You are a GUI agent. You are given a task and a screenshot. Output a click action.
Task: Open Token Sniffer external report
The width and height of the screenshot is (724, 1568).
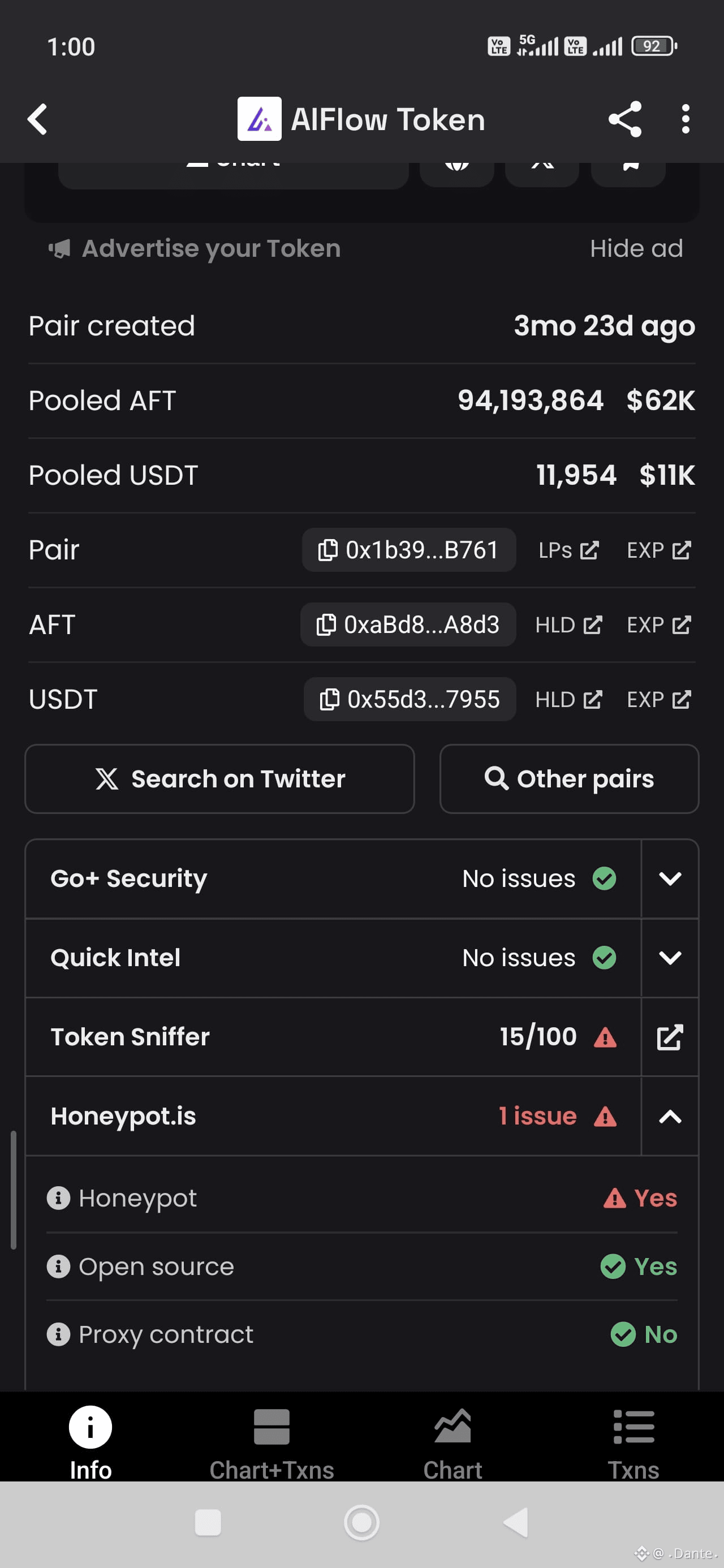tap(670, 1037)
